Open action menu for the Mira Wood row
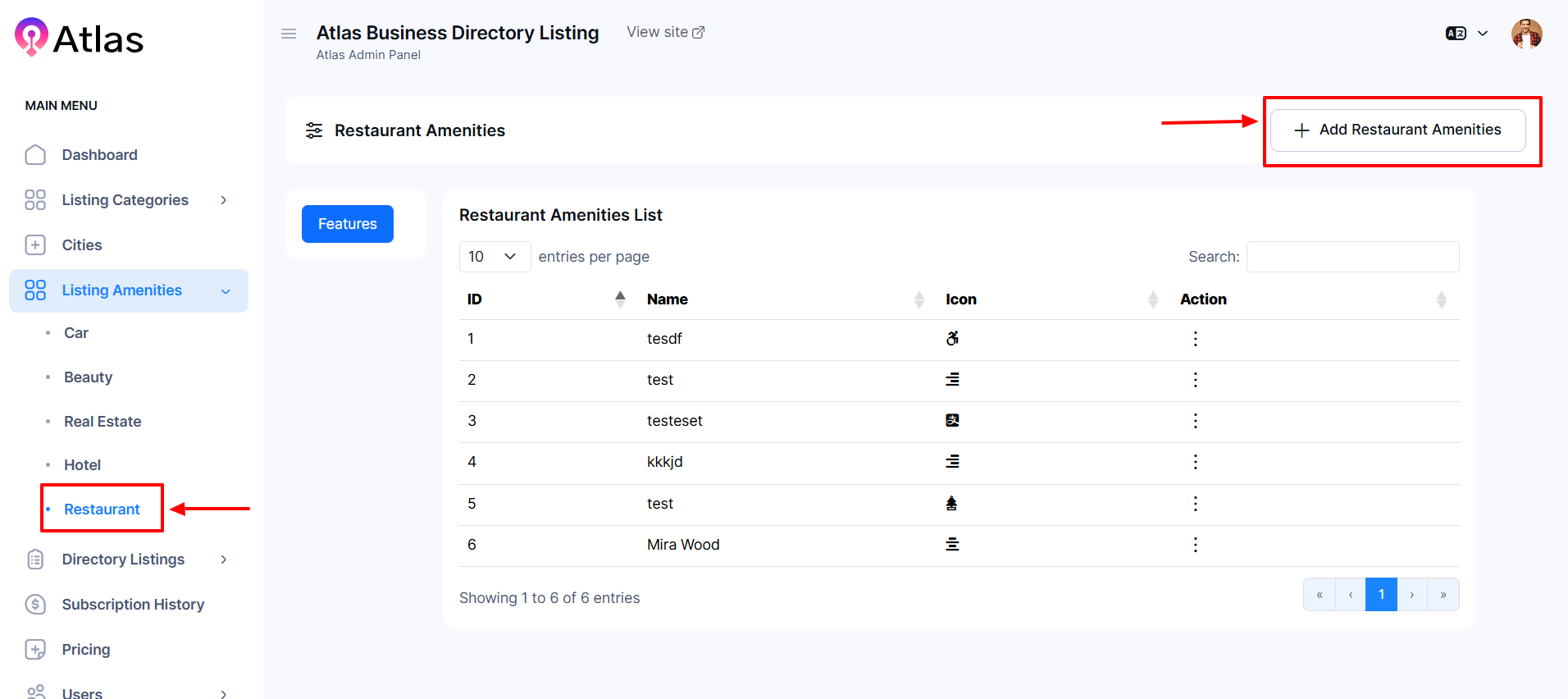The width and height of the screenshot is (1568, 699). (x=1195, y=545)
